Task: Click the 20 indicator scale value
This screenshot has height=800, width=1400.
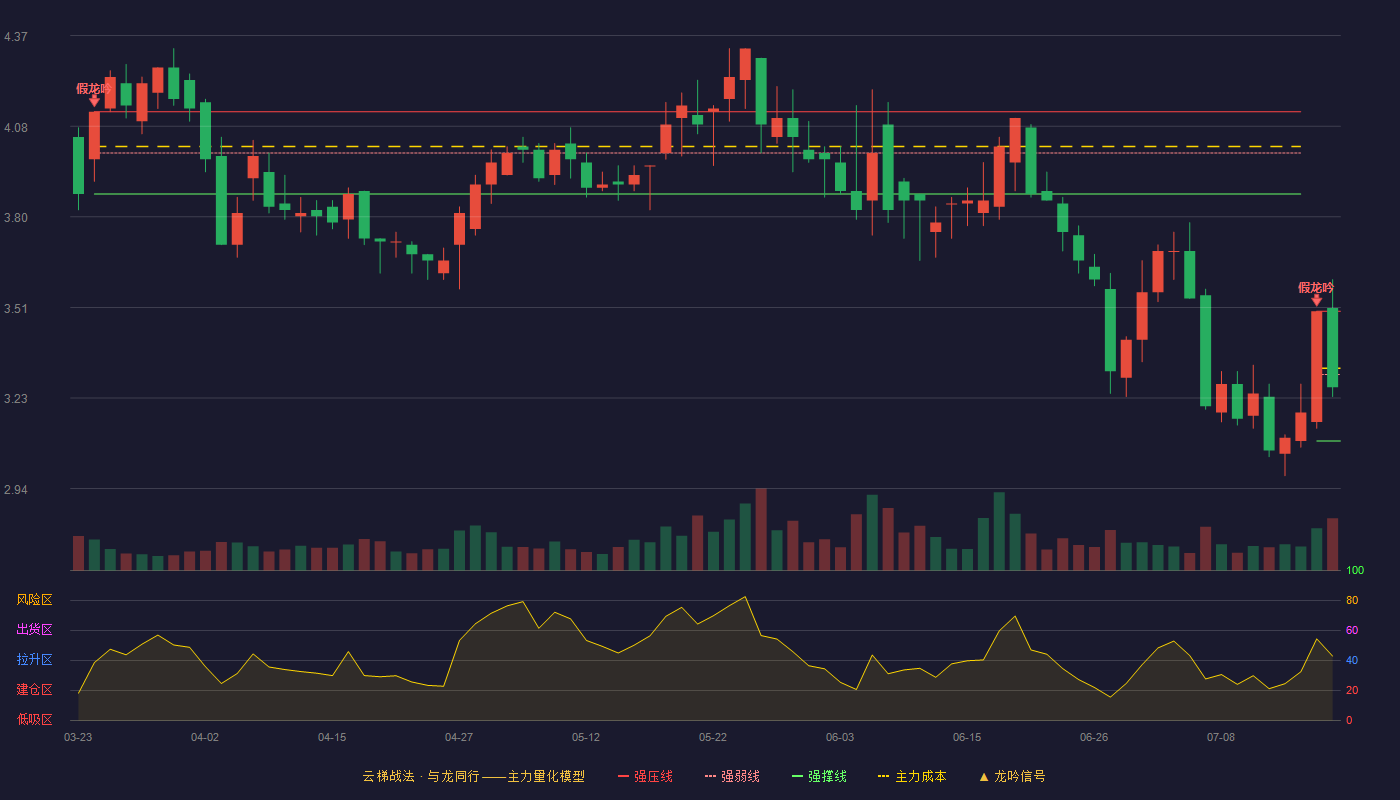Action: pyautogui.click(x=1352, y=690)
